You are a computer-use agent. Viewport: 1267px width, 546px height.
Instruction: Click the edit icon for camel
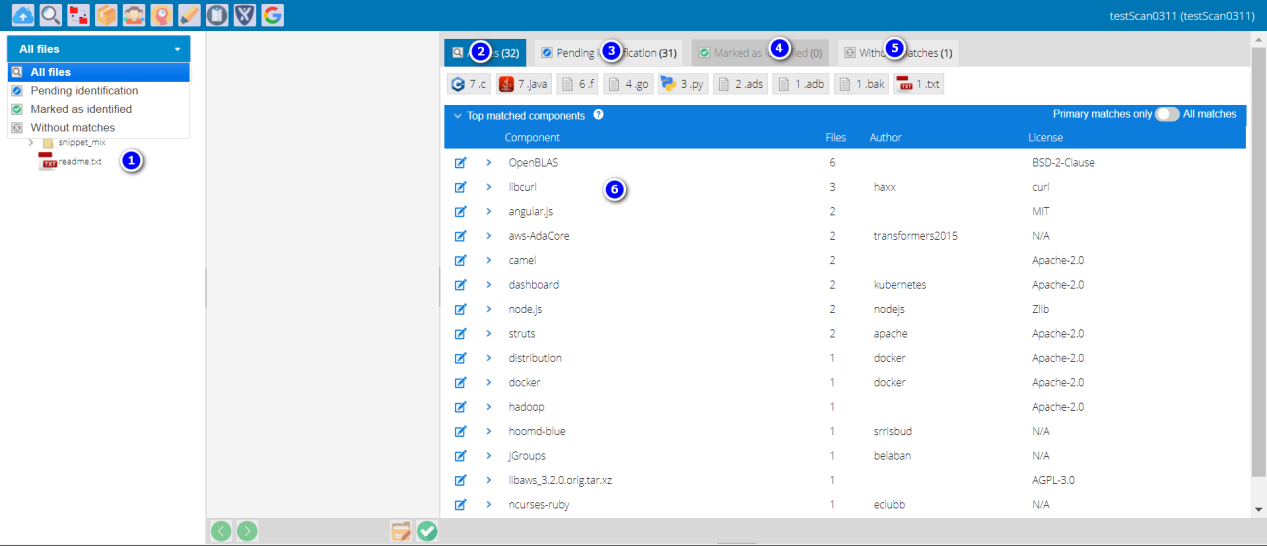pyautogui.click(x=461, y=260)
